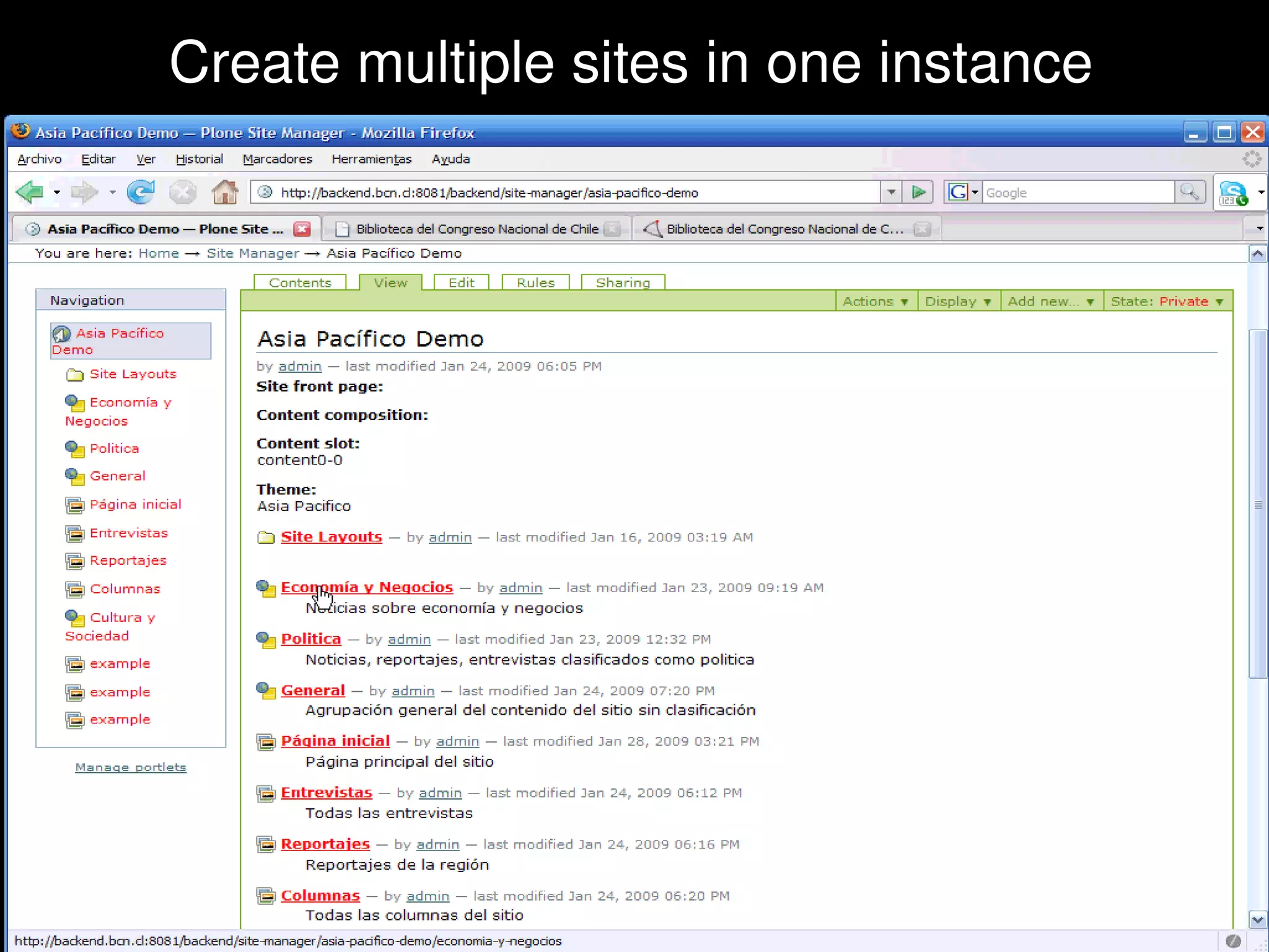
Task: Click the Asia Pacífico Demo site icon in Navigation
Action: click(61, 334)
